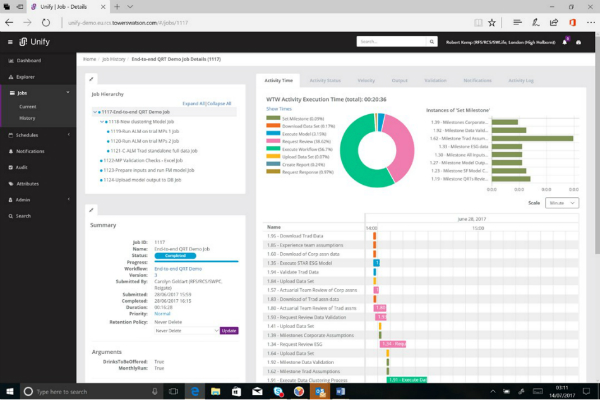Open Microsoft Edge from the taskbar
Screen dimensions: 600x400
tap(195, 391)
